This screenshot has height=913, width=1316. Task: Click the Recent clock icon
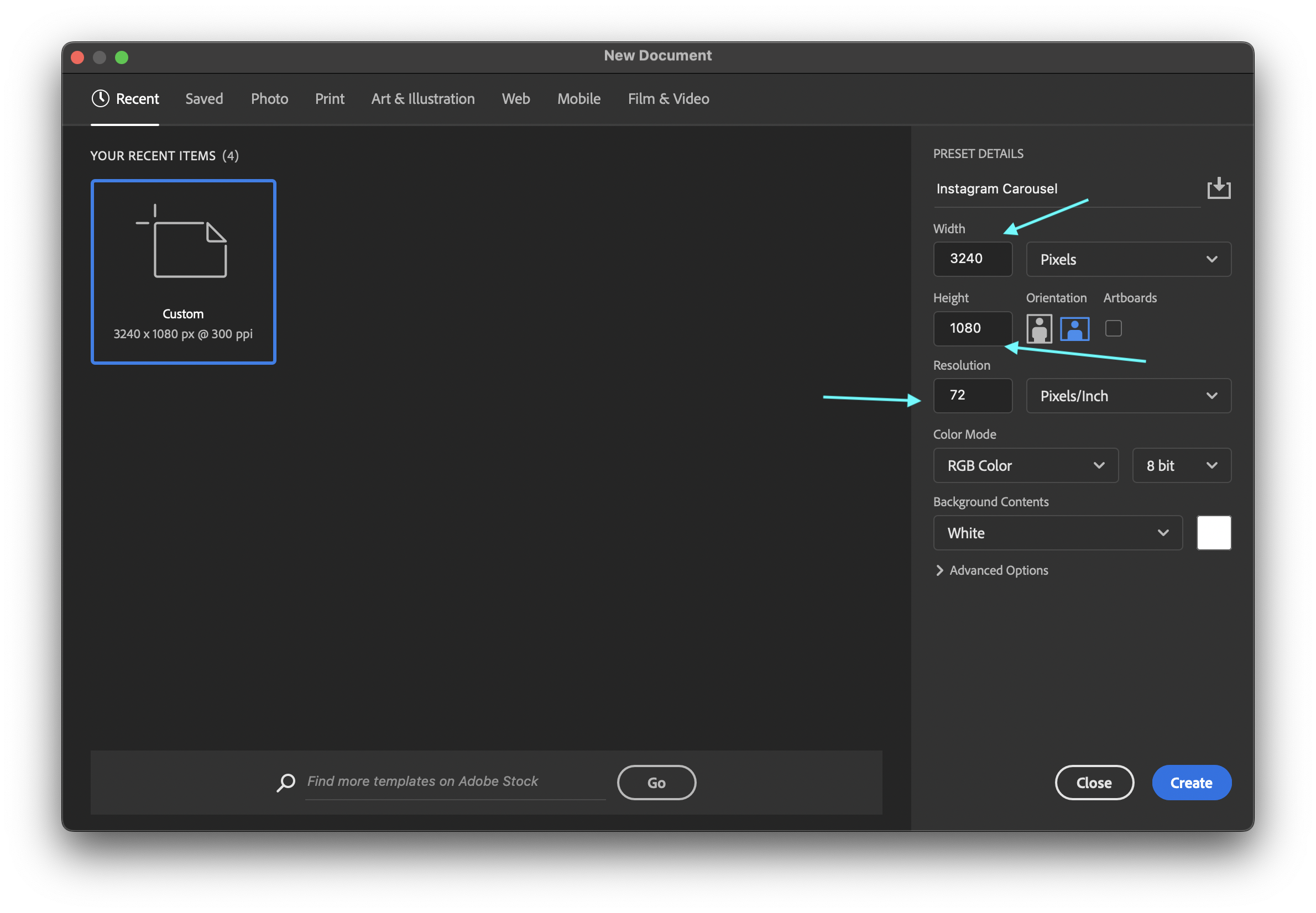[x=100, y=98]
